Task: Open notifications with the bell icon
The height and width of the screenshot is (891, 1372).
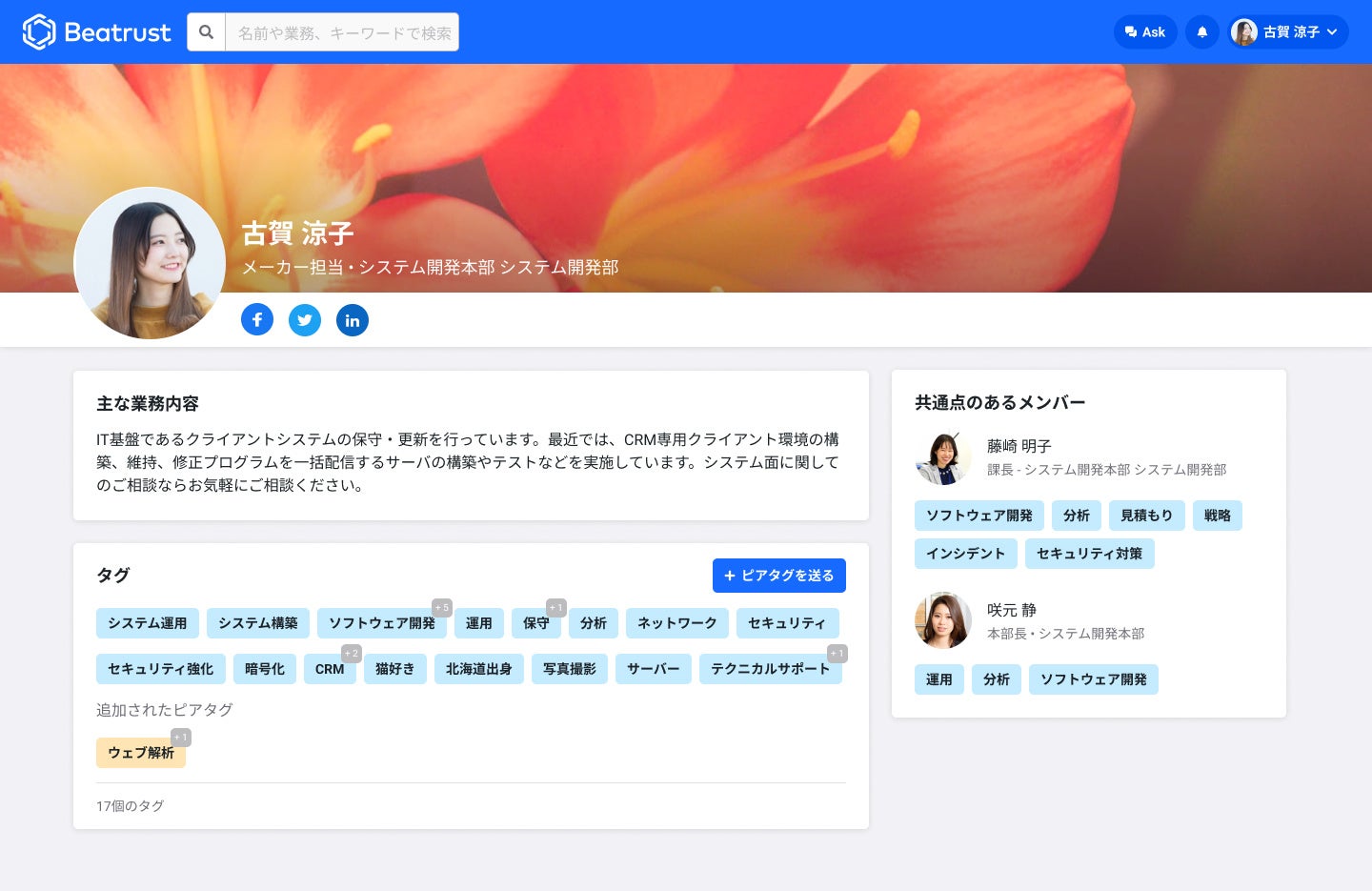Action: coord(1202,32)
